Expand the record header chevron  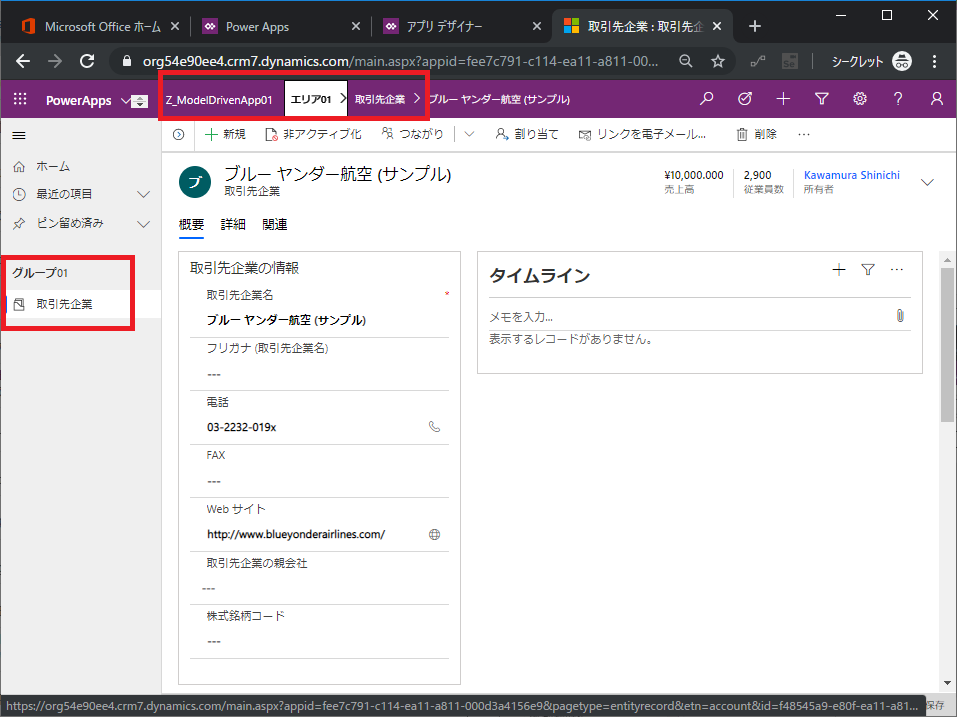click(927, 182)
